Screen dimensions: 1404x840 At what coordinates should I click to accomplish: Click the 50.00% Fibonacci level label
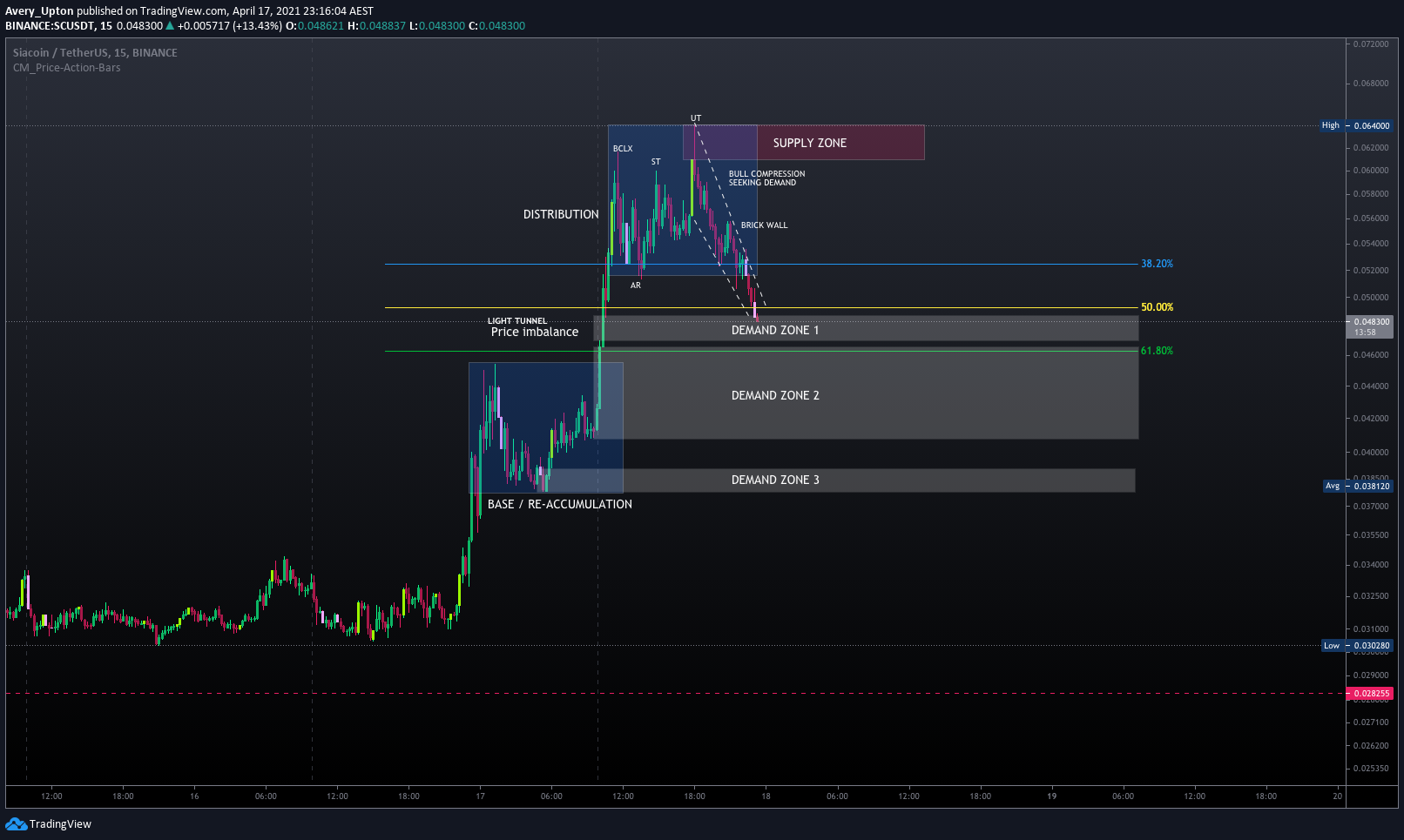[1157, 307]
